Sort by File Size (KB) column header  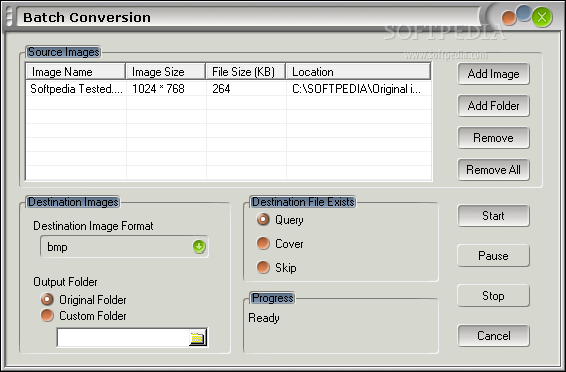pyautogui.click(x=246, y=72)
